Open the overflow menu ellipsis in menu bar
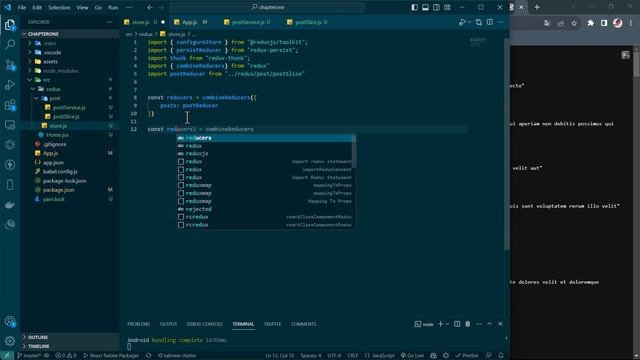Screen dimensions: 640x360 click(x=129, y=7)
